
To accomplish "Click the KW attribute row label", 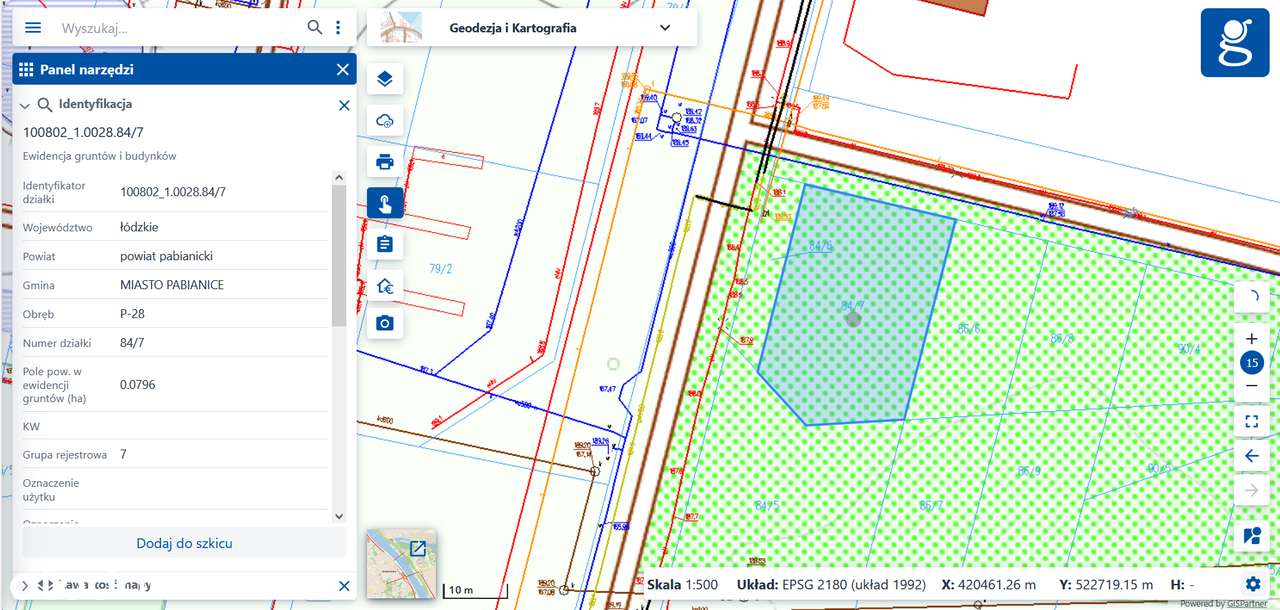I will tap(31, 427).
